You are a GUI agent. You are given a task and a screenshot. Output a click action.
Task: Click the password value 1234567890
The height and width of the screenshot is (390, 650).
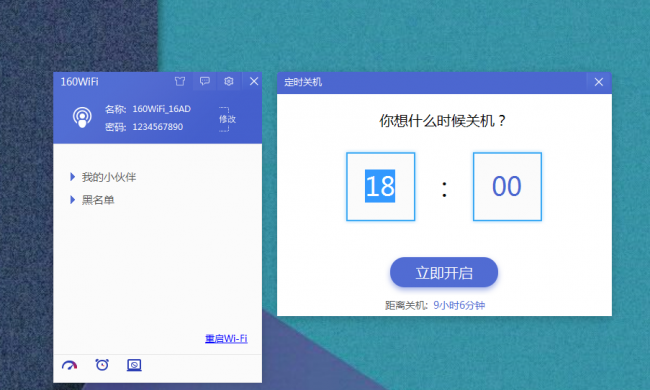158,127
